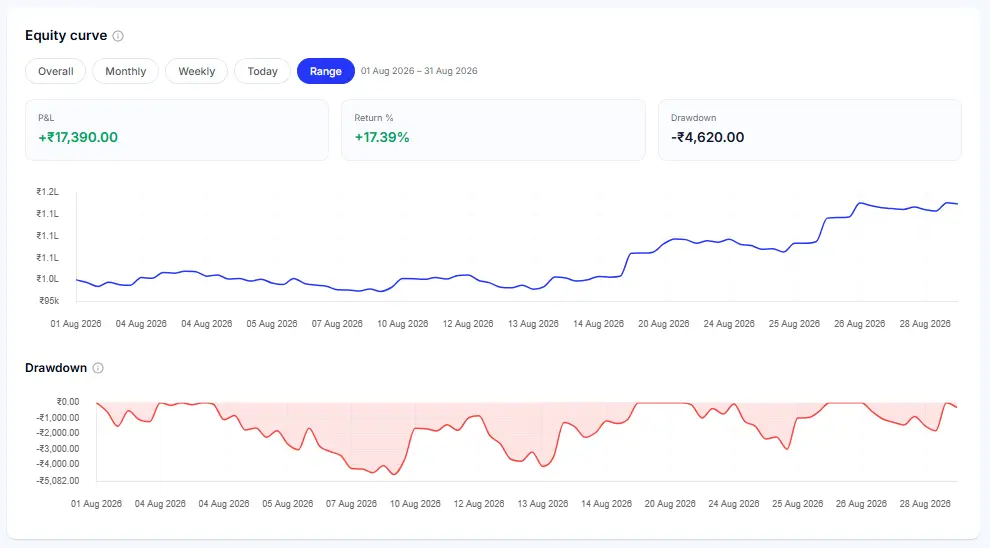Click the Return % value +17.39%
990x548 pixels.
(382, 137)
